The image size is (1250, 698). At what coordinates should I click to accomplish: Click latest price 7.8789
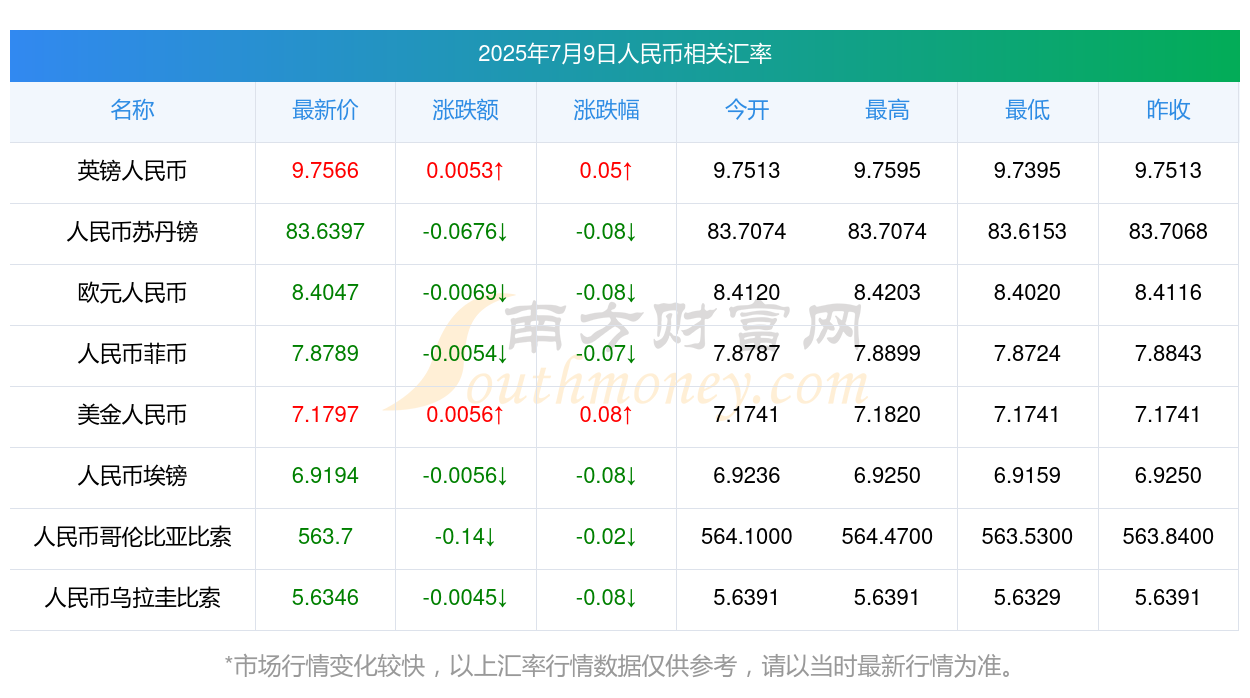(325, 354)
